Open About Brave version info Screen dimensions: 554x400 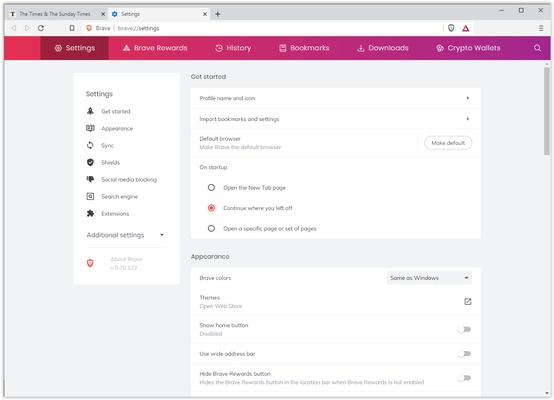[126, 263]
